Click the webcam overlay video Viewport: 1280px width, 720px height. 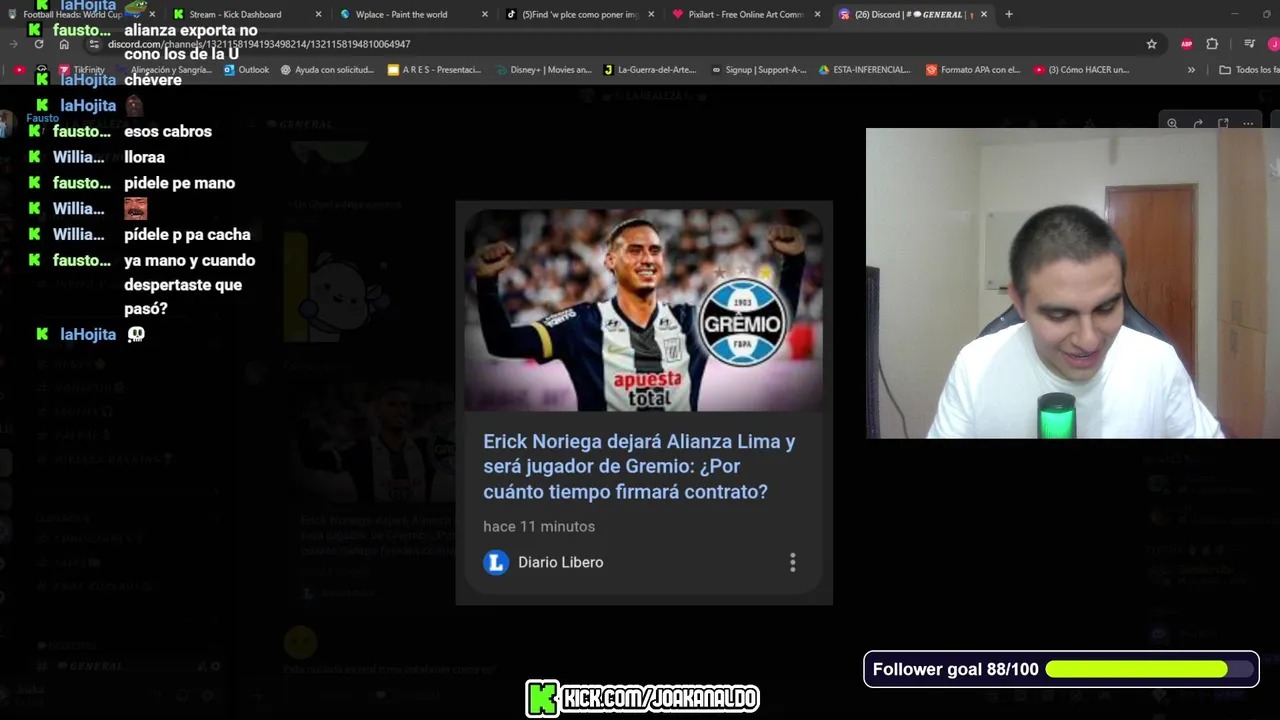click(x=1073, y=283)
